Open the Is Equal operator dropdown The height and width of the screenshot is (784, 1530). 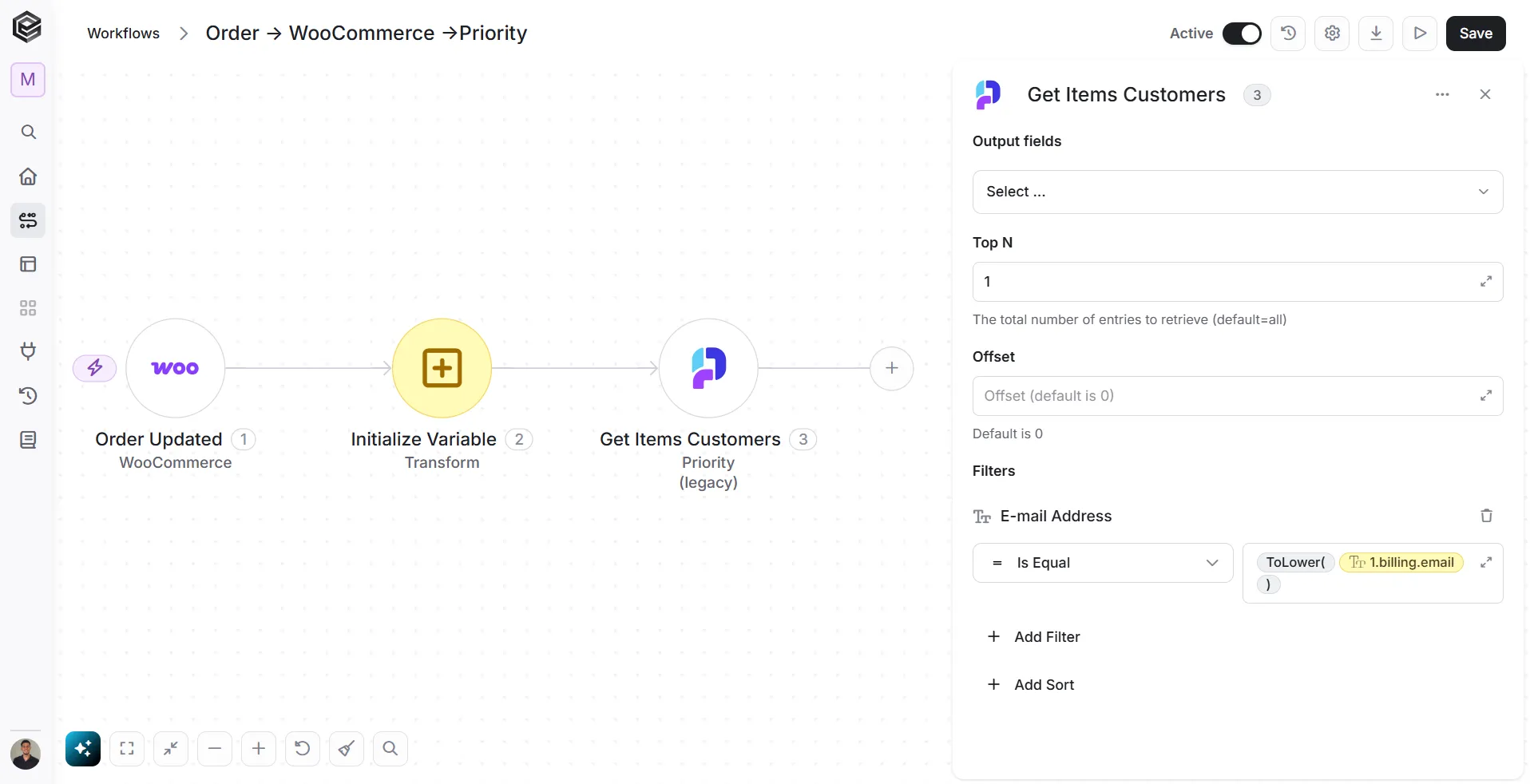point(1103,563)
